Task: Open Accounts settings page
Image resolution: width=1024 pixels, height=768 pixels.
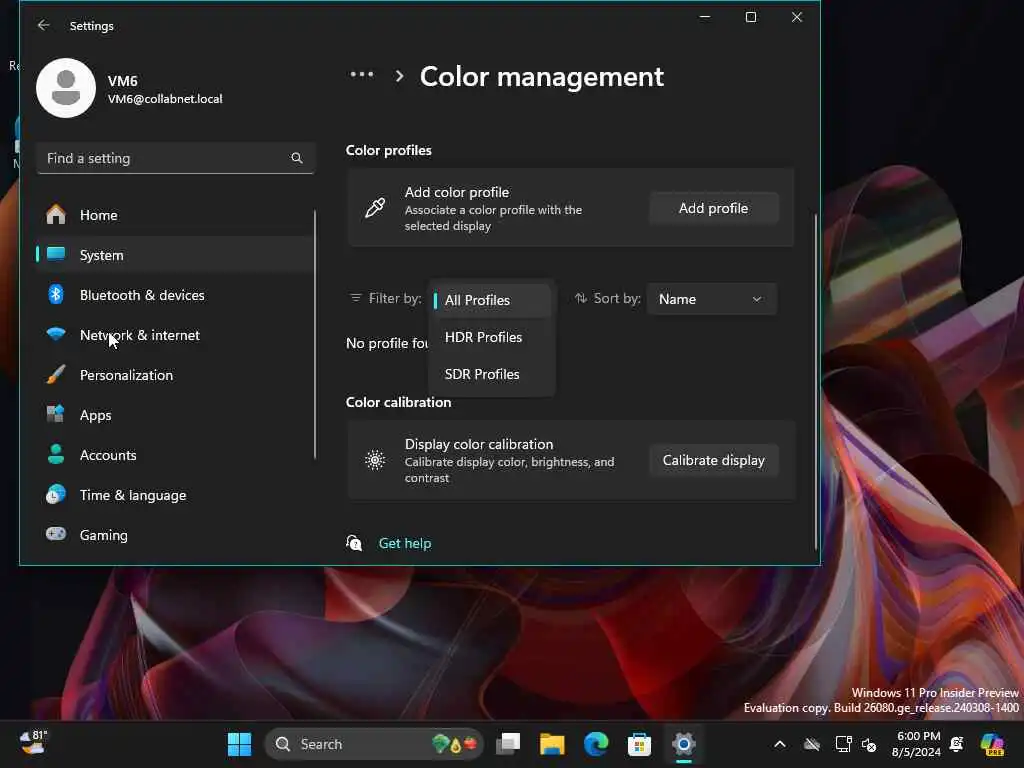Action: (174, 455)
